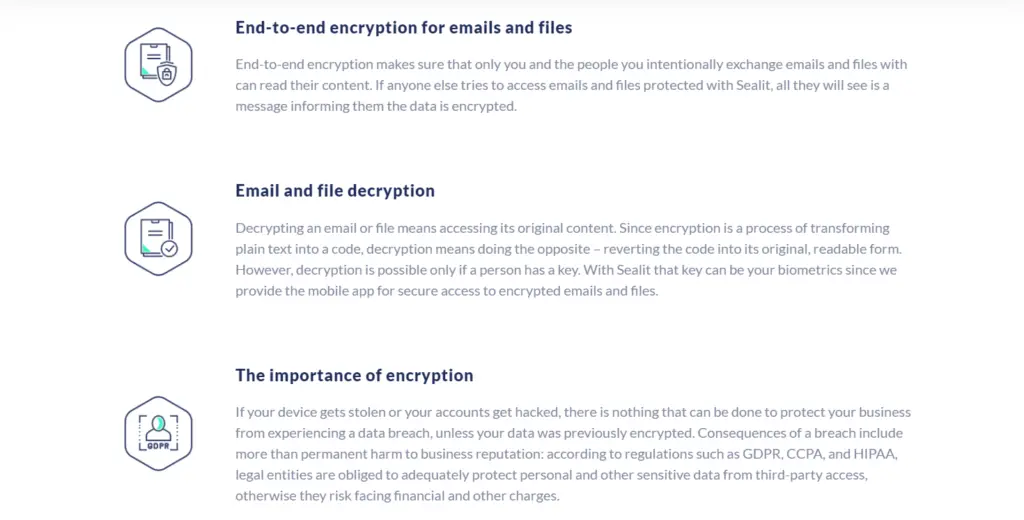Screen dimensions: 1024x520
Task: Click the paragraph starting "End-to-end encryption makes sure"
Action: [x=572, y=85]
